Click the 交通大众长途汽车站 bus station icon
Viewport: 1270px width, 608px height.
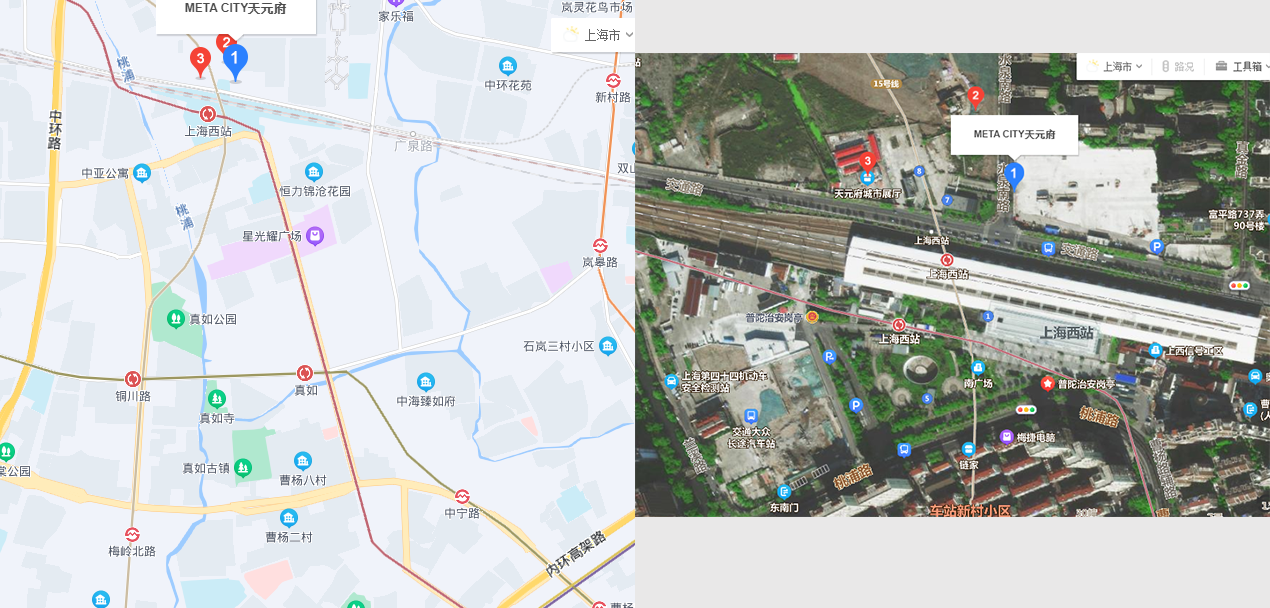(x=751, y=416)
